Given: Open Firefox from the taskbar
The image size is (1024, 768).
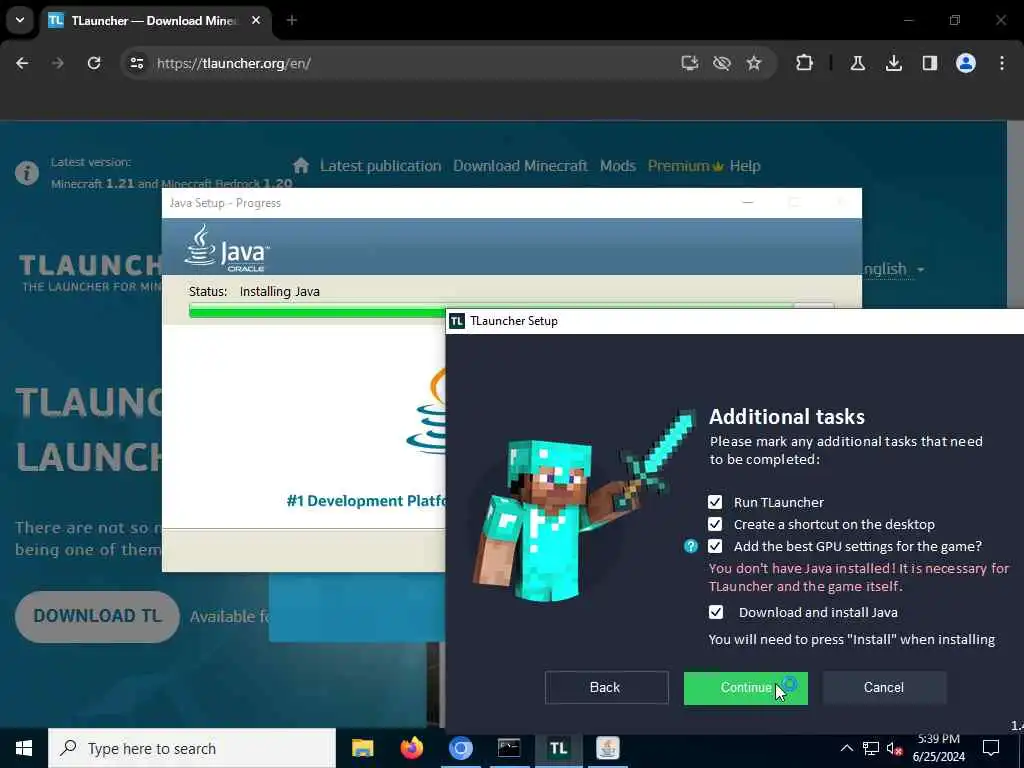Looking at the screenshot, I should 411,748.
